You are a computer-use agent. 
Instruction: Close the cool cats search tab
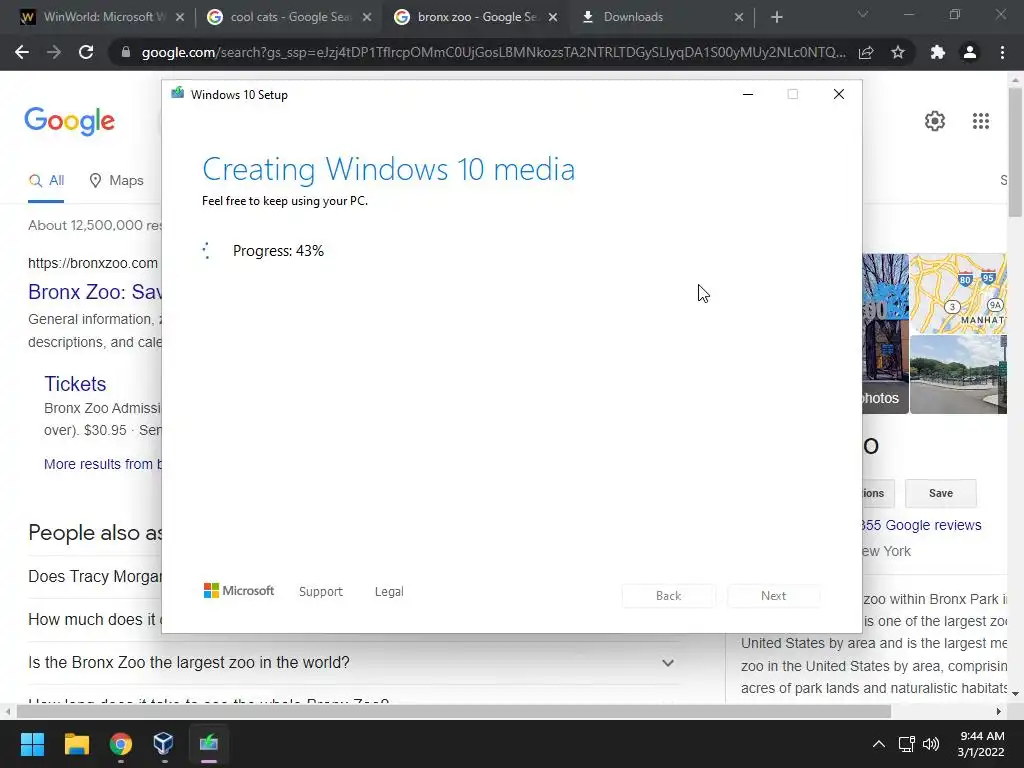tap(367, 17)
